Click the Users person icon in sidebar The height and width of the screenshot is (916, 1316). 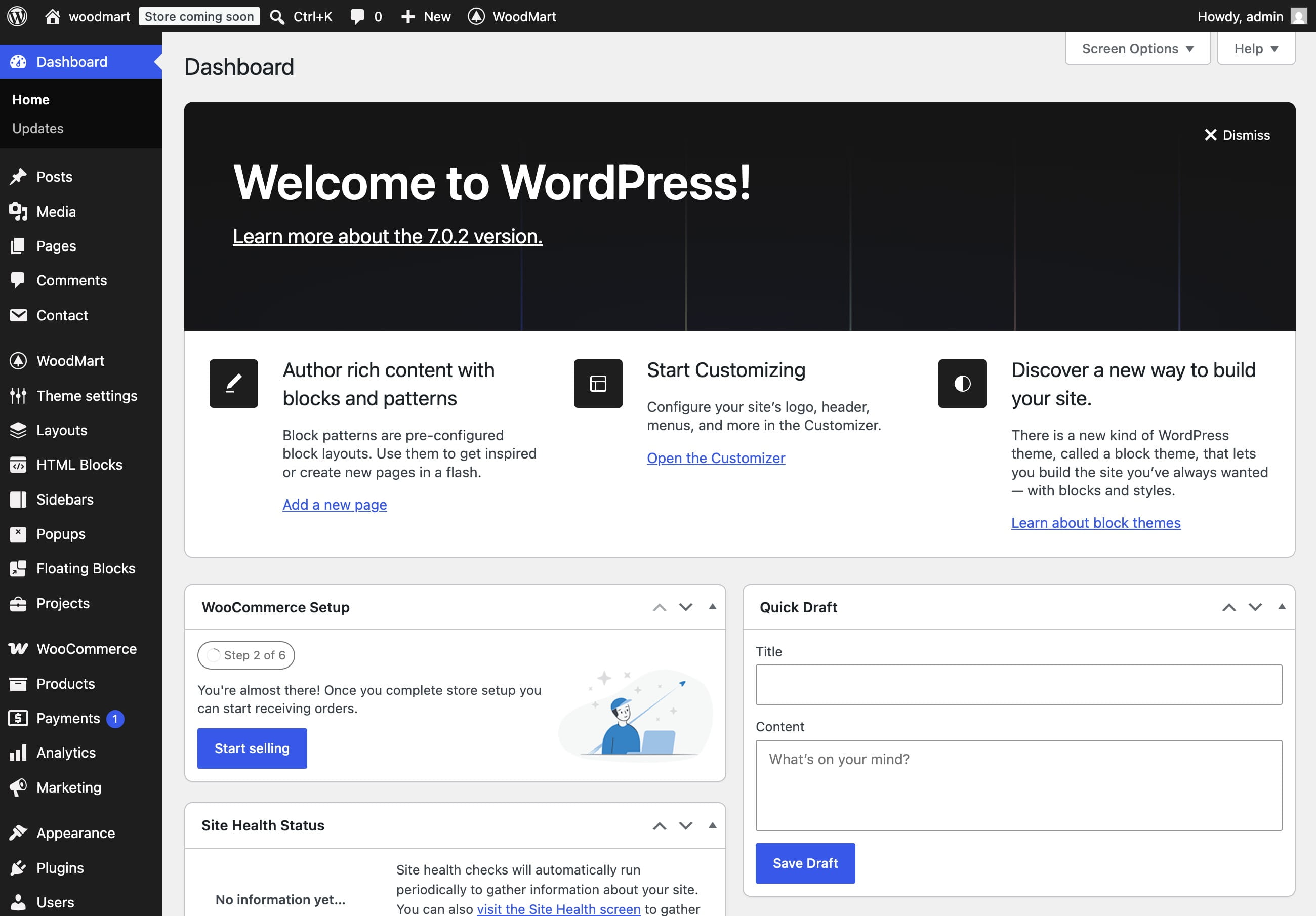(18, 902)
